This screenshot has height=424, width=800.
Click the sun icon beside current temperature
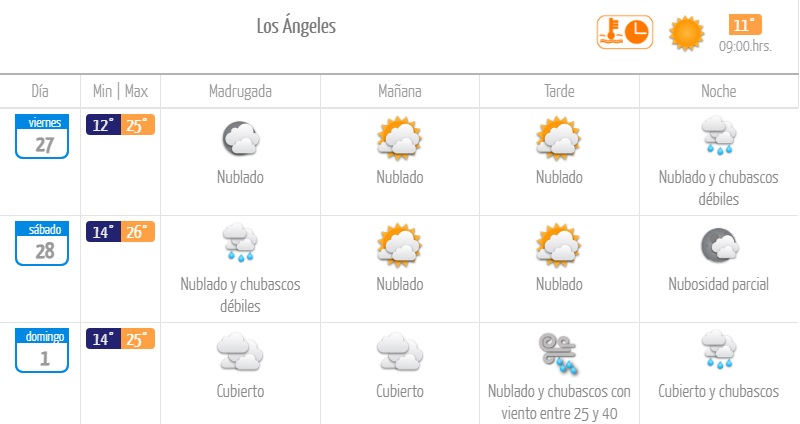pos(687,33)
